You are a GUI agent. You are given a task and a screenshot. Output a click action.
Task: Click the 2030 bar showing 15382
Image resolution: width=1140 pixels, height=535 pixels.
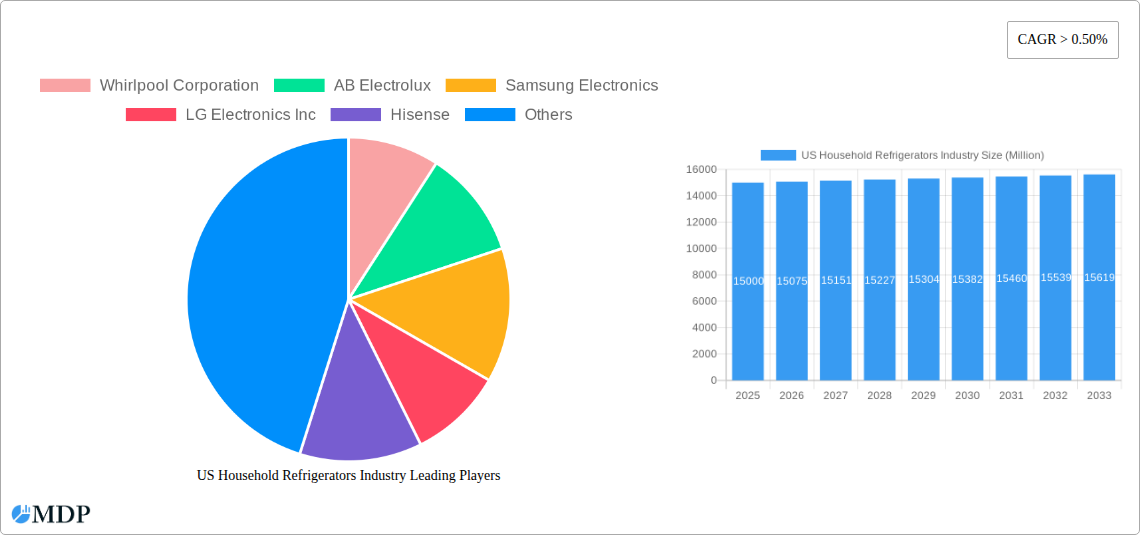[968, 279]
